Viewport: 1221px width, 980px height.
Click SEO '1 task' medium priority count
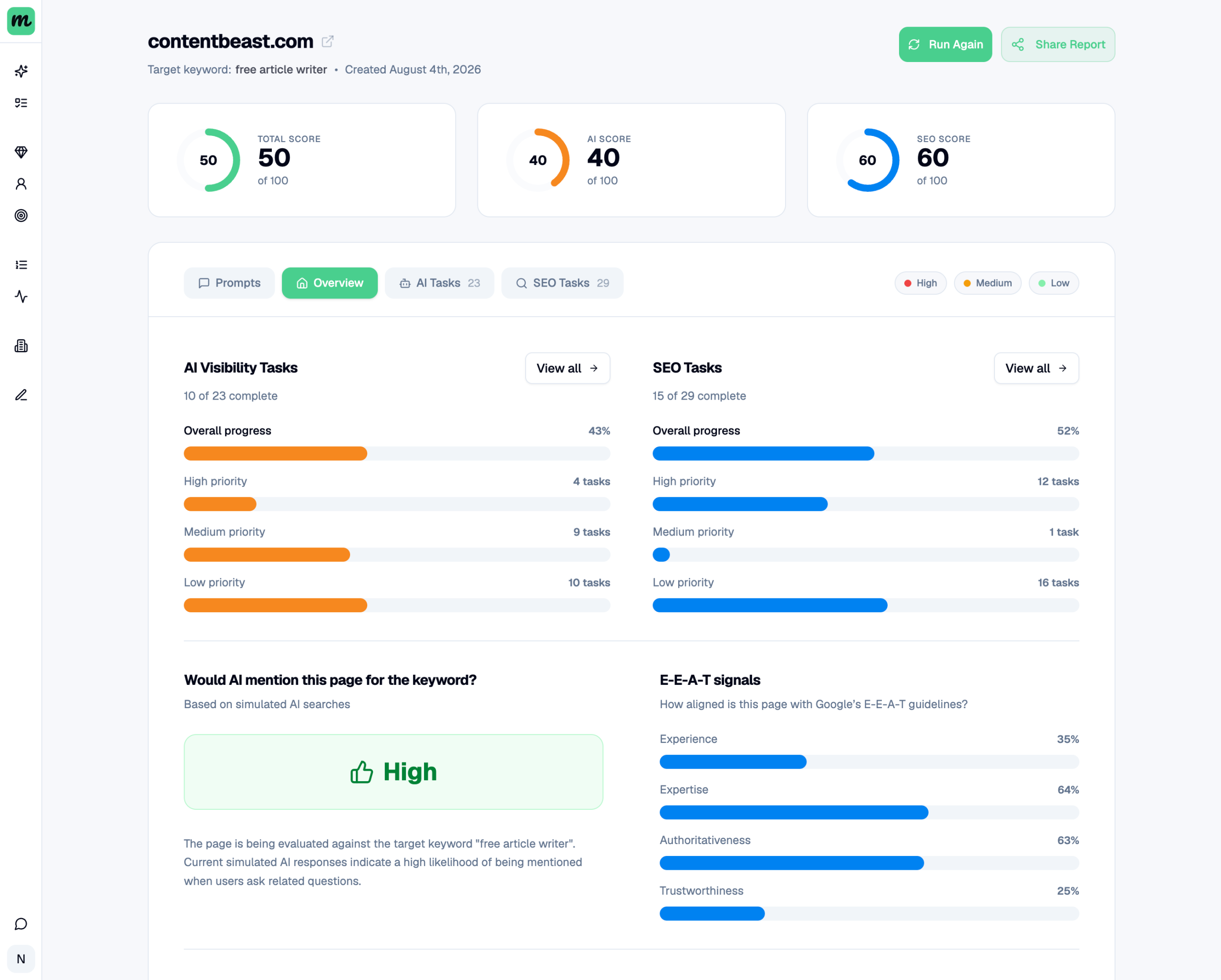click(x=1064, y=532)
